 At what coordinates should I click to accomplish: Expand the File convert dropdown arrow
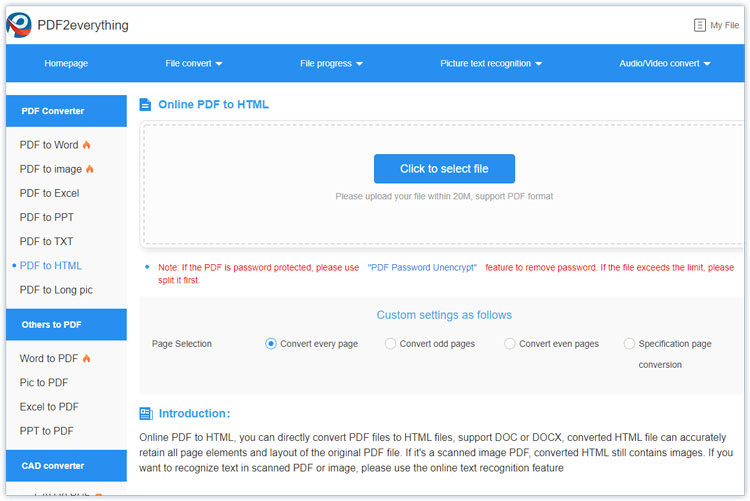(219, 64)
